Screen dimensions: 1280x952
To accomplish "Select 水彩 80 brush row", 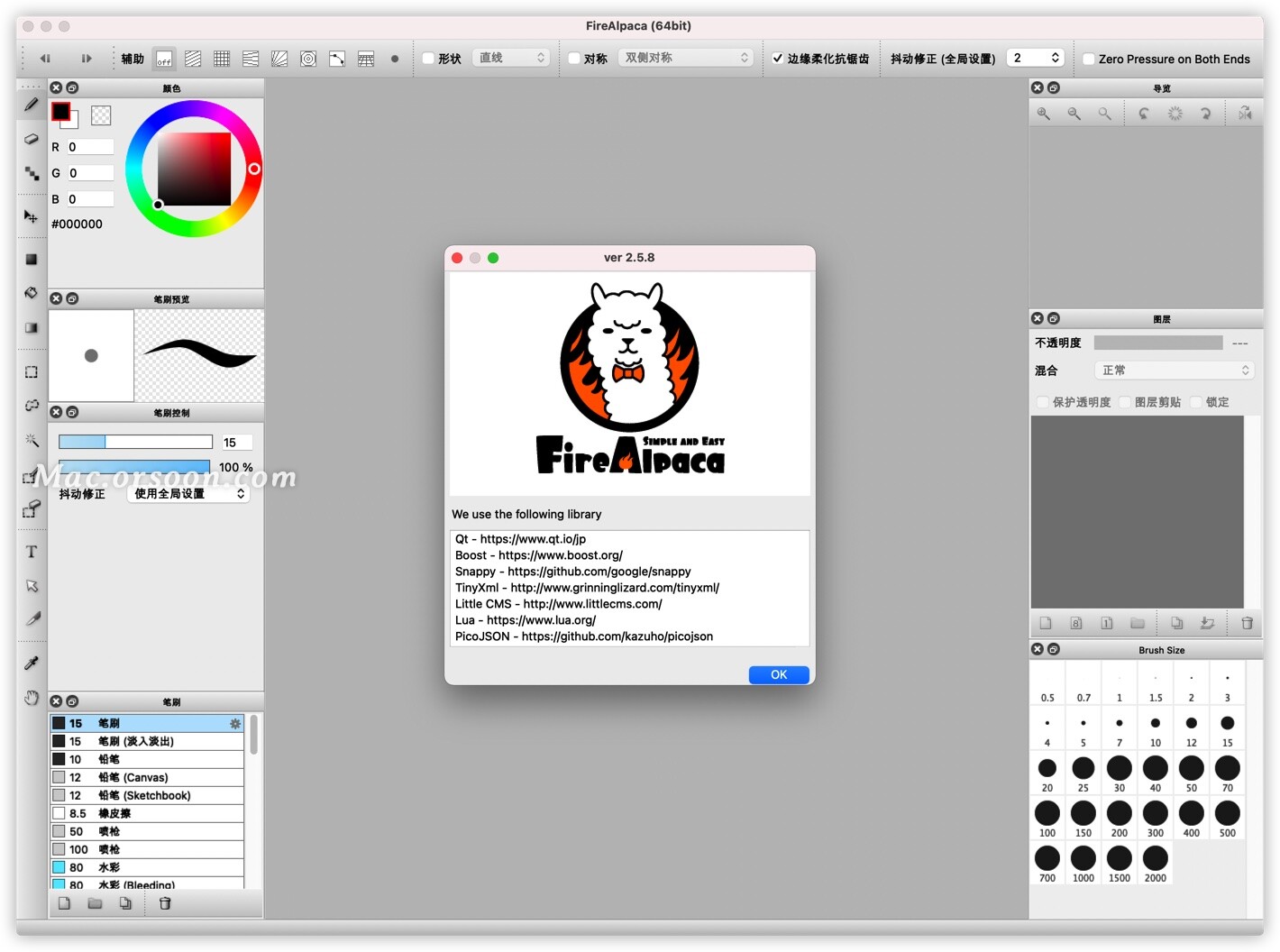I will (147, 867).
